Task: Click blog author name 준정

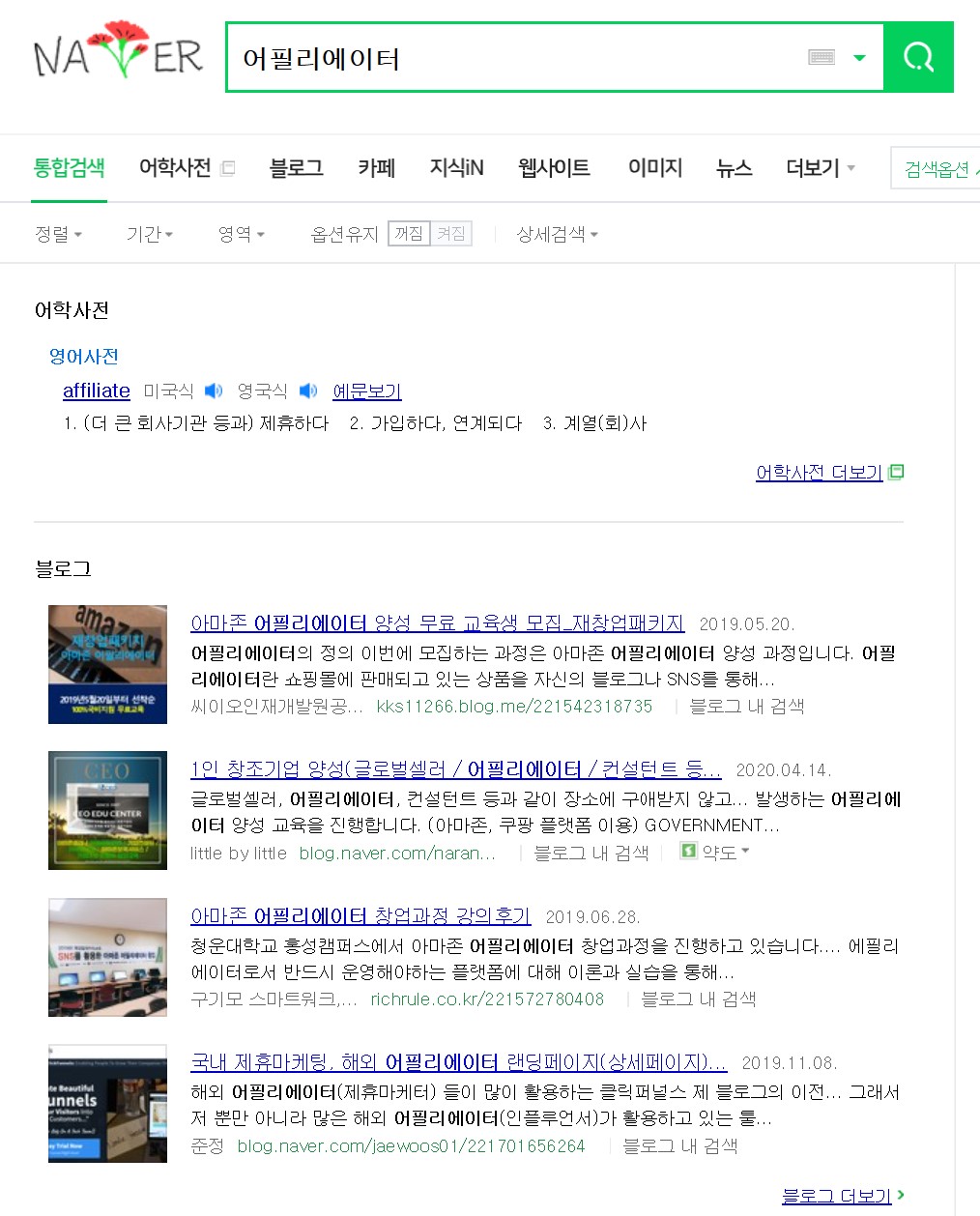Action: [x=207, y=1145]
